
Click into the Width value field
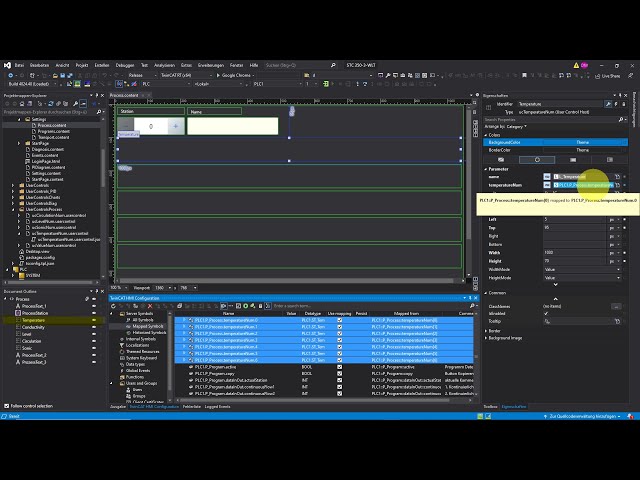[x=573, y=253]
